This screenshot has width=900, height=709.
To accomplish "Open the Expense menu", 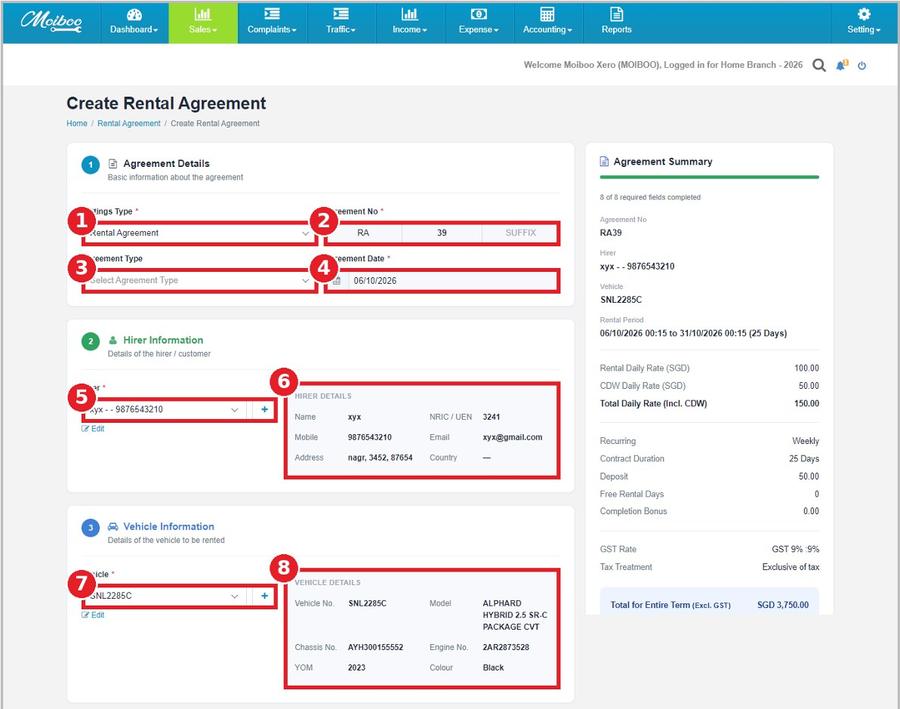I will coord(478,22).
